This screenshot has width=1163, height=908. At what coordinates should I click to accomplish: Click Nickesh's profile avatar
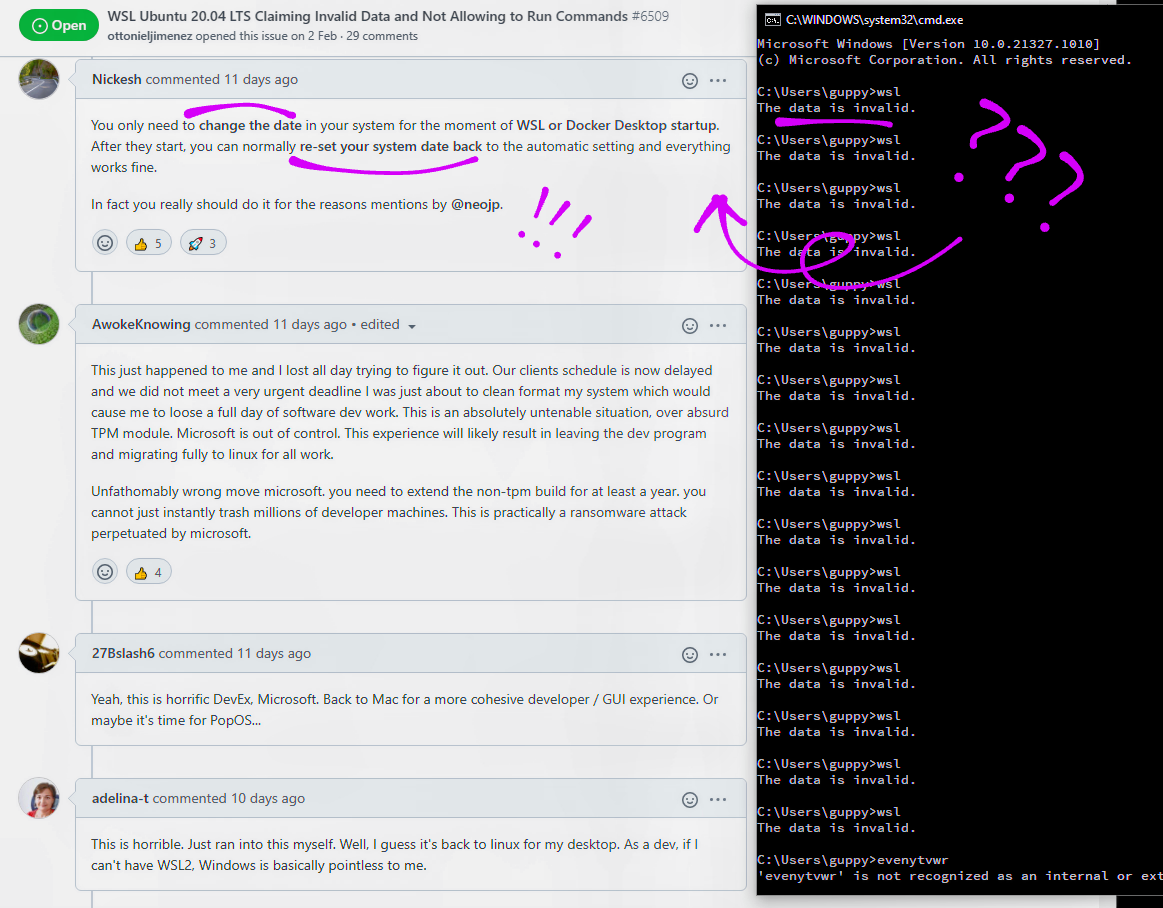pos(39,80)
